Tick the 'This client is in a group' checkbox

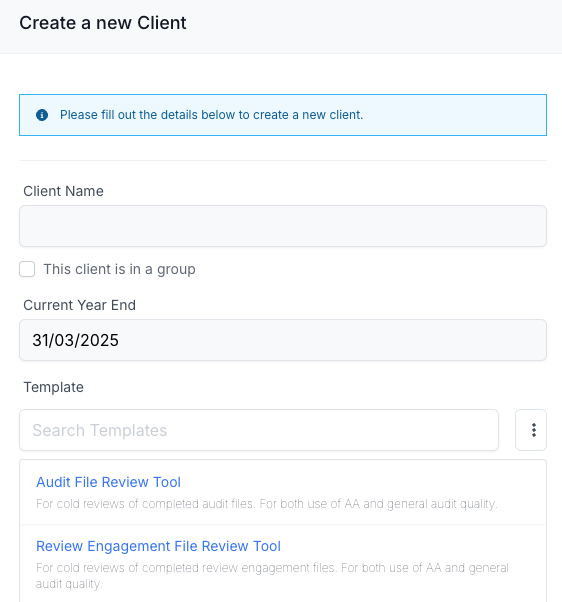coord(27,269)
